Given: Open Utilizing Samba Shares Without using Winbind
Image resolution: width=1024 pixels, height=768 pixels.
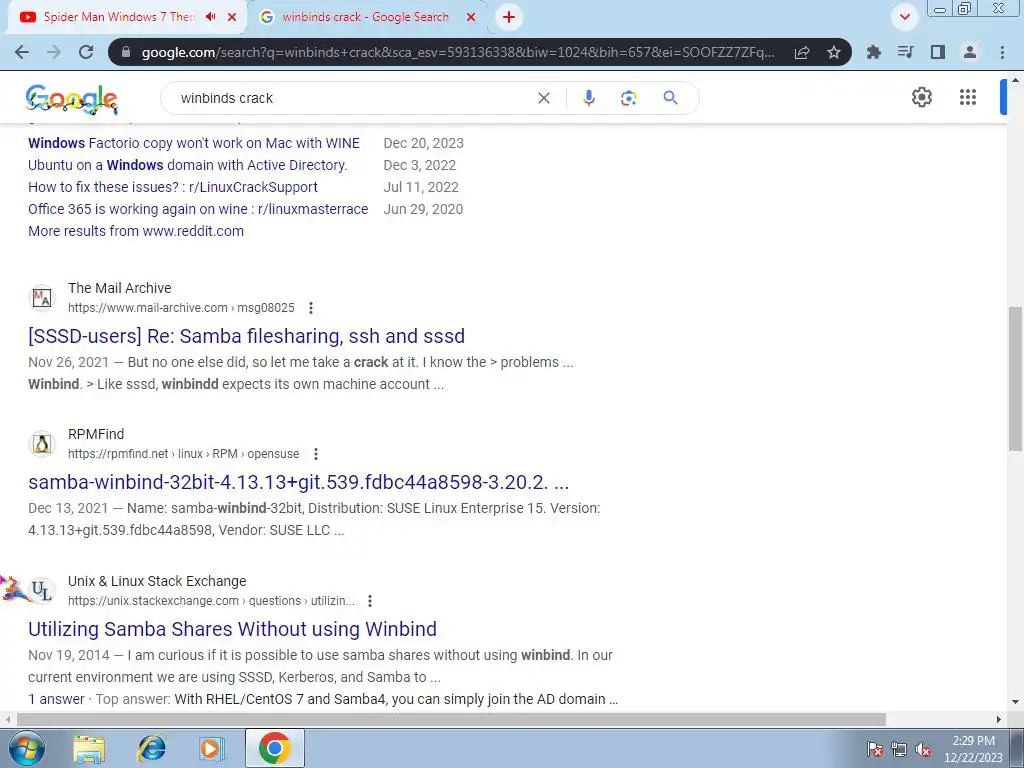Looking at the screenshot, I should (232, 629).
